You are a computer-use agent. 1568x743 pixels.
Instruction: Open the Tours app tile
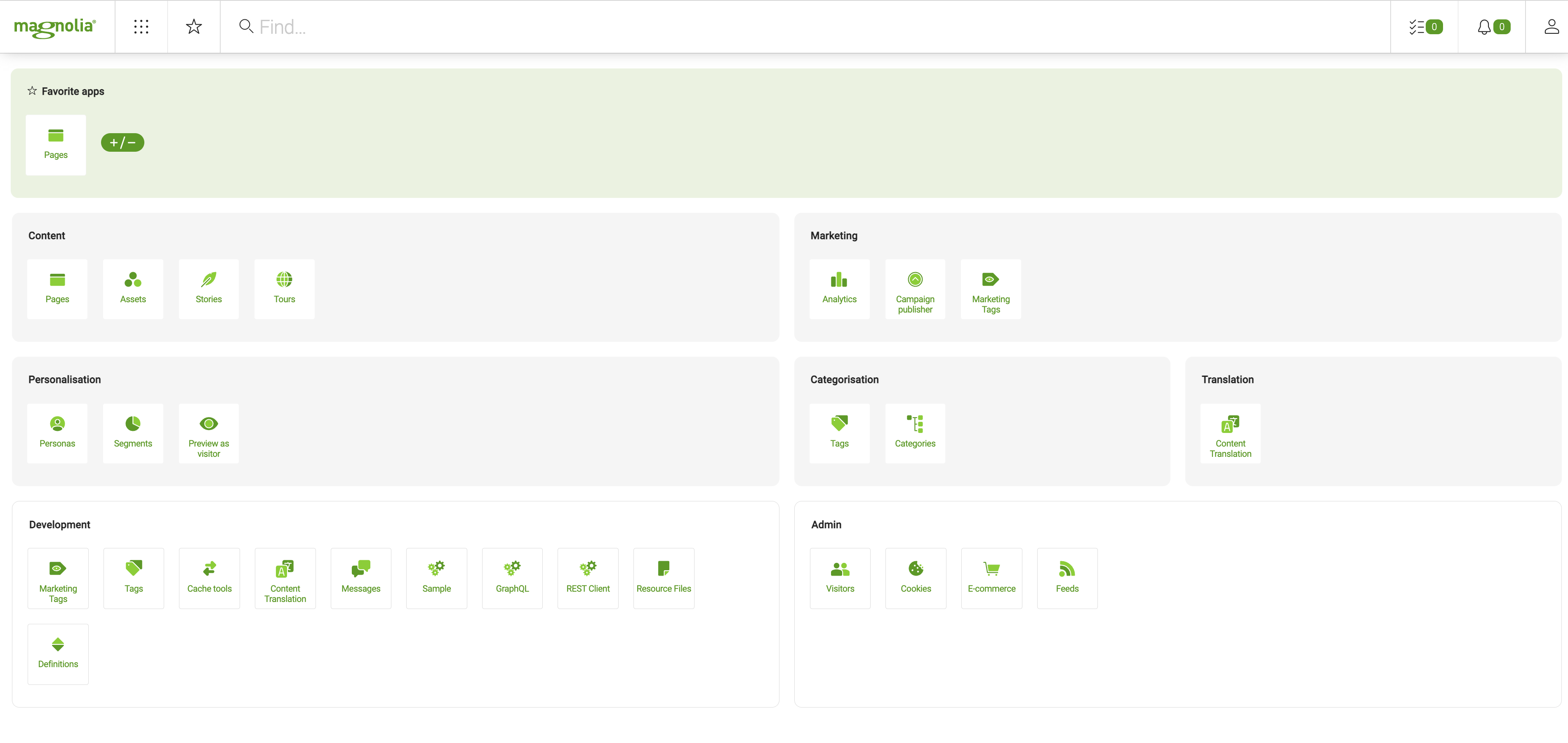pos(284,289)
